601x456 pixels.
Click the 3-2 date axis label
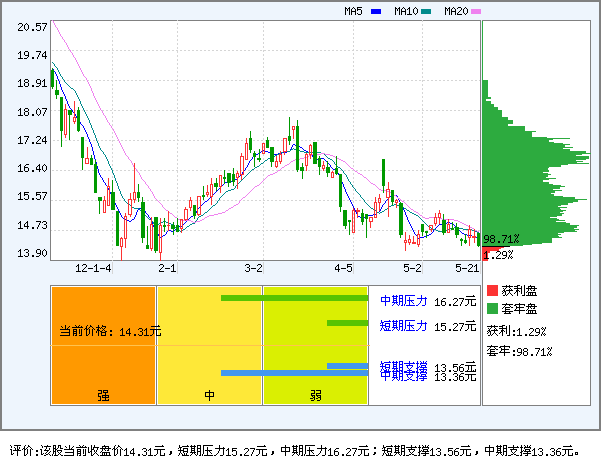[x=254, y=269]
